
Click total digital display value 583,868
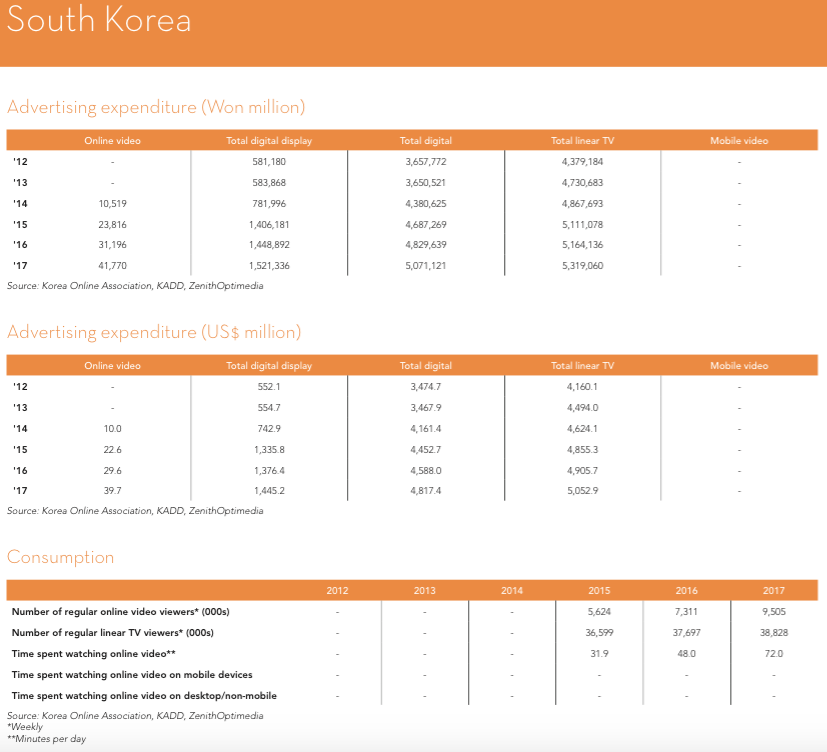coord(269,183)
